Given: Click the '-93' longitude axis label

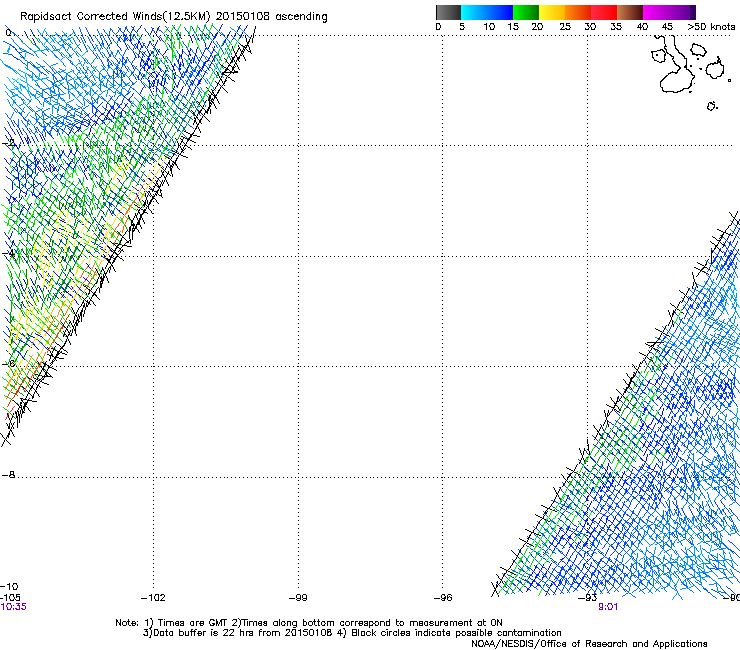Looking at the screenshot, I should pos(588,598).
